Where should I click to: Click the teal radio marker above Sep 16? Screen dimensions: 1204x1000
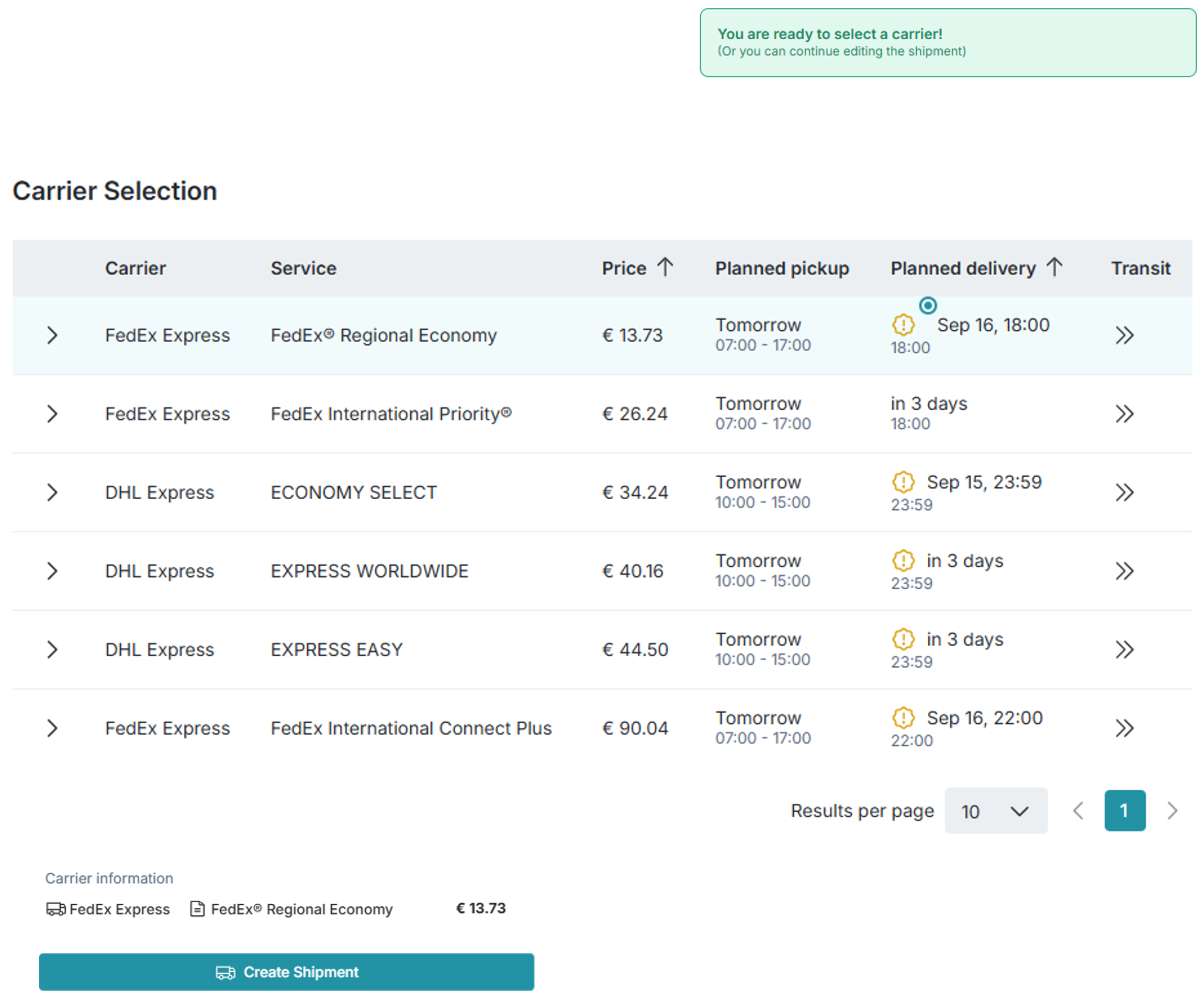pyautogui.click(x=928, y=306)
